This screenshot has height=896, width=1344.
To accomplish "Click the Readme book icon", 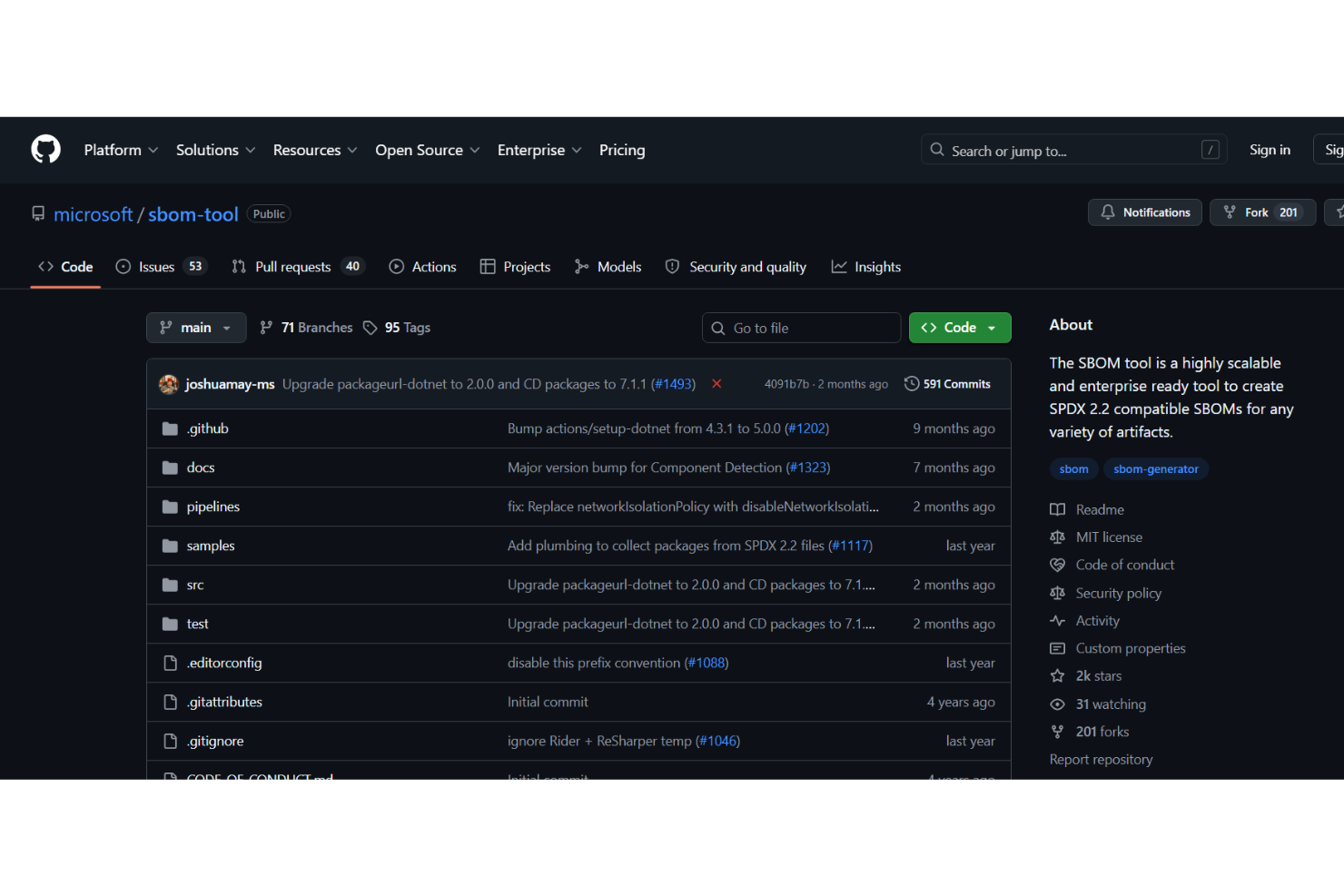I will coord(1057,509).
